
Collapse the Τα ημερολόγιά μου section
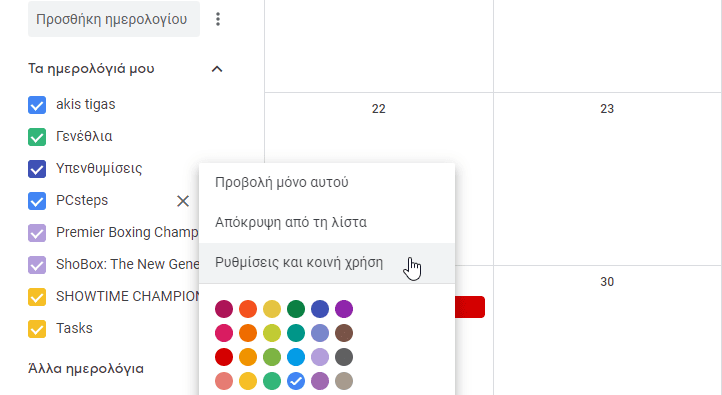pyautogui.click(x=217, y=69)
